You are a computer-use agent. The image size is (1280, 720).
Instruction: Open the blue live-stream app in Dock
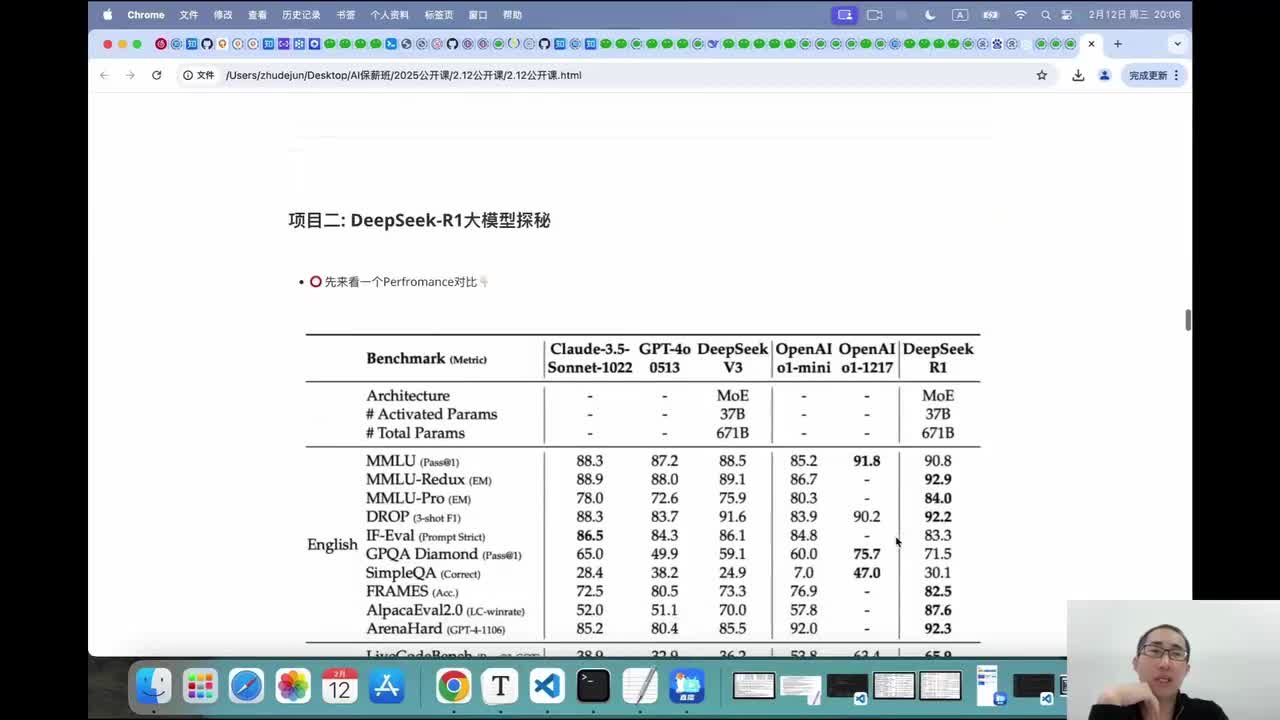click(686, 685)
